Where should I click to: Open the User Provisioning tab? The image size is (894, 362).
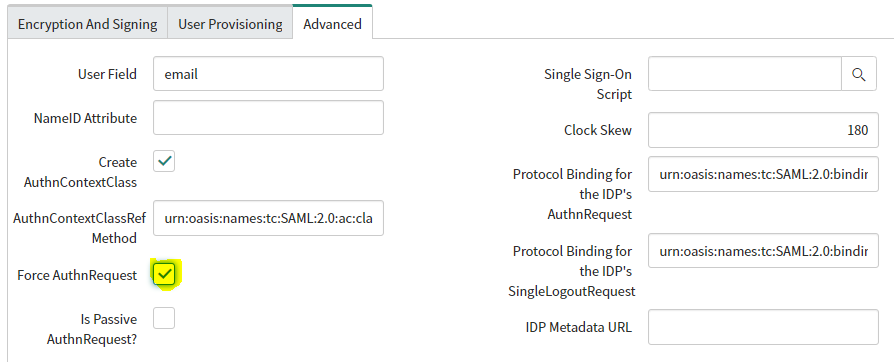pyautogui.click(x=230, y=24)
